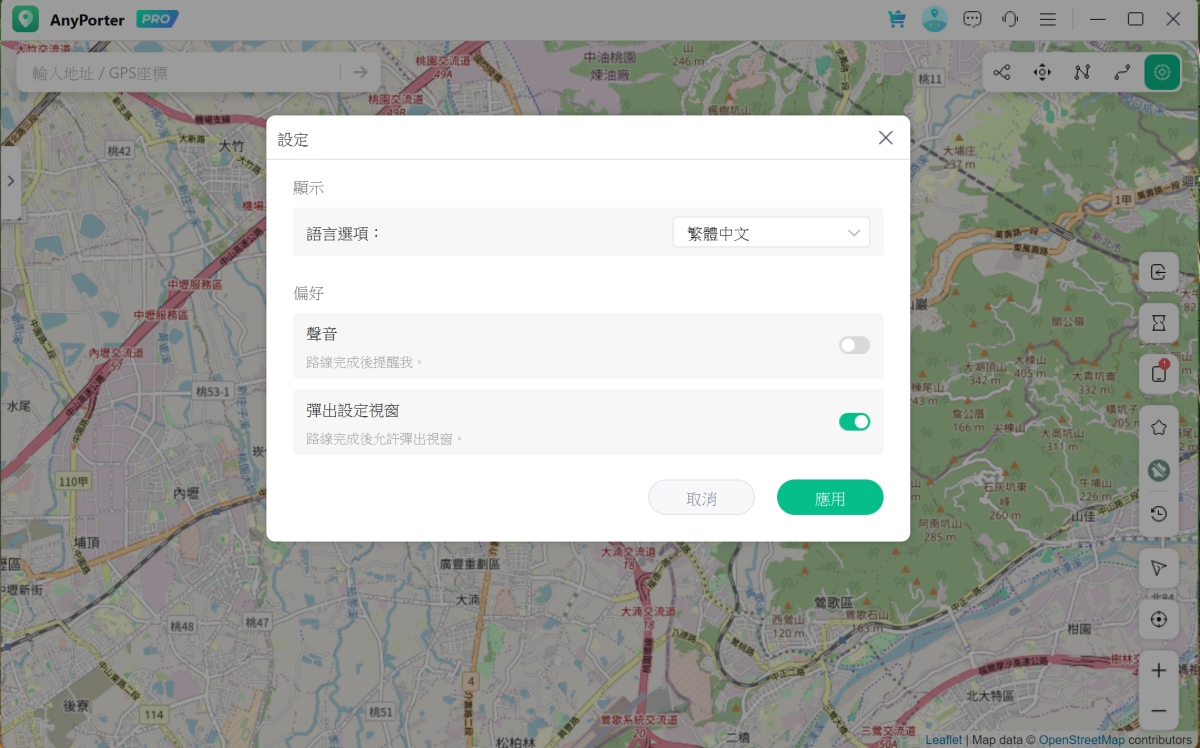Toggle the 聲音 sound switch on
The height and width of the screenshot is (748, 1200).
(854, 345)
